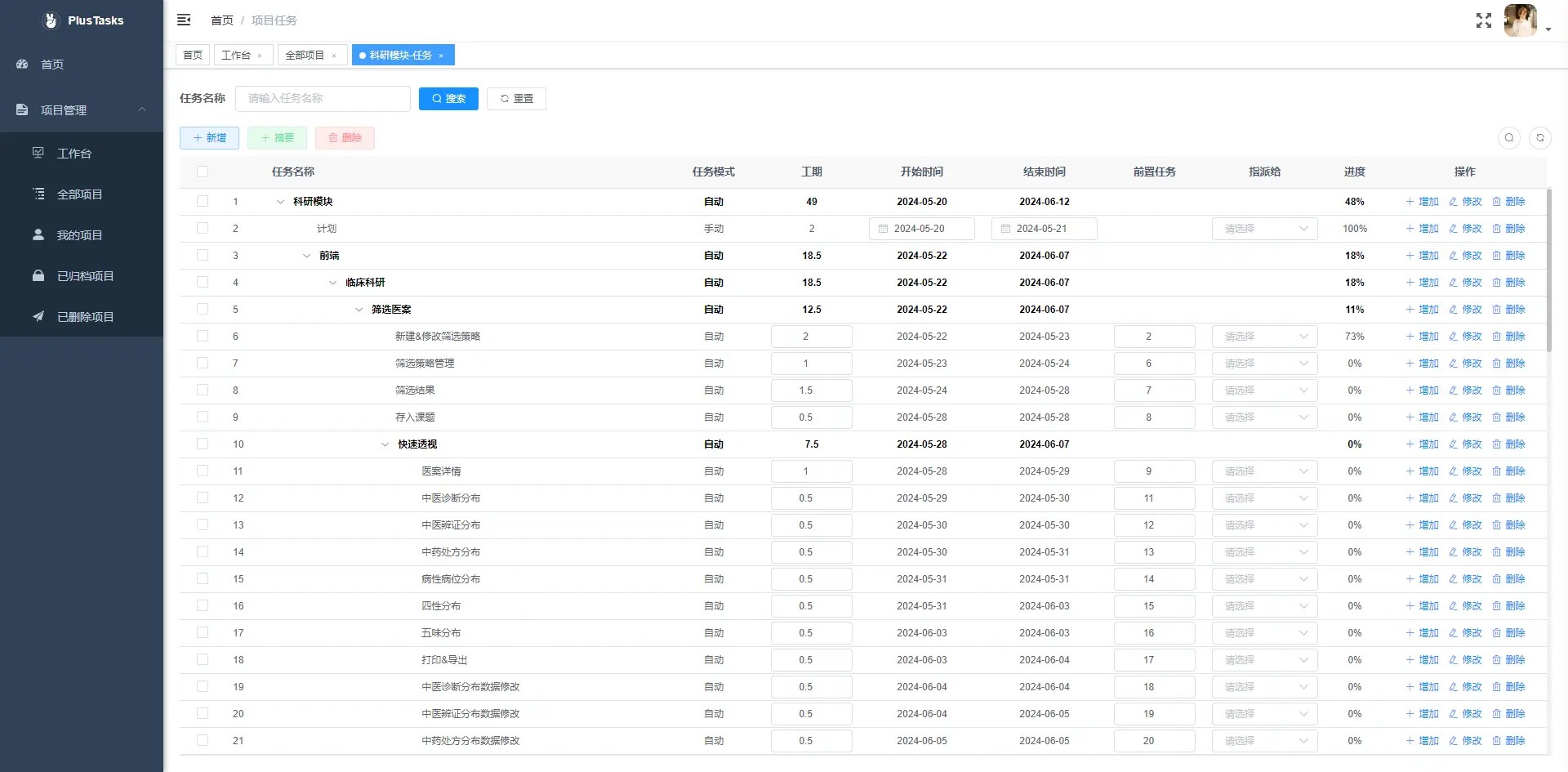Click the round search toggle icon
The image size is (1568, 772).
pos(1508,138)
